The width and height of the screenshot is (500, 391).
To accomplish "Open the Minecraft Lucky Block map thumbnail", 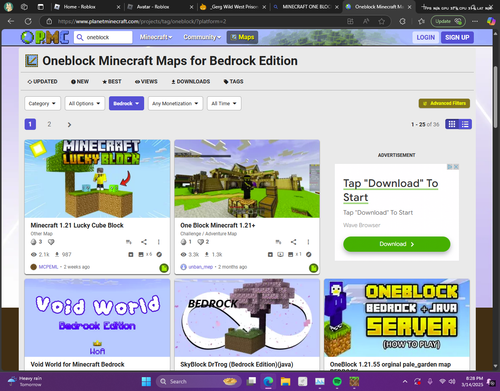I will (x=97, y=179).
